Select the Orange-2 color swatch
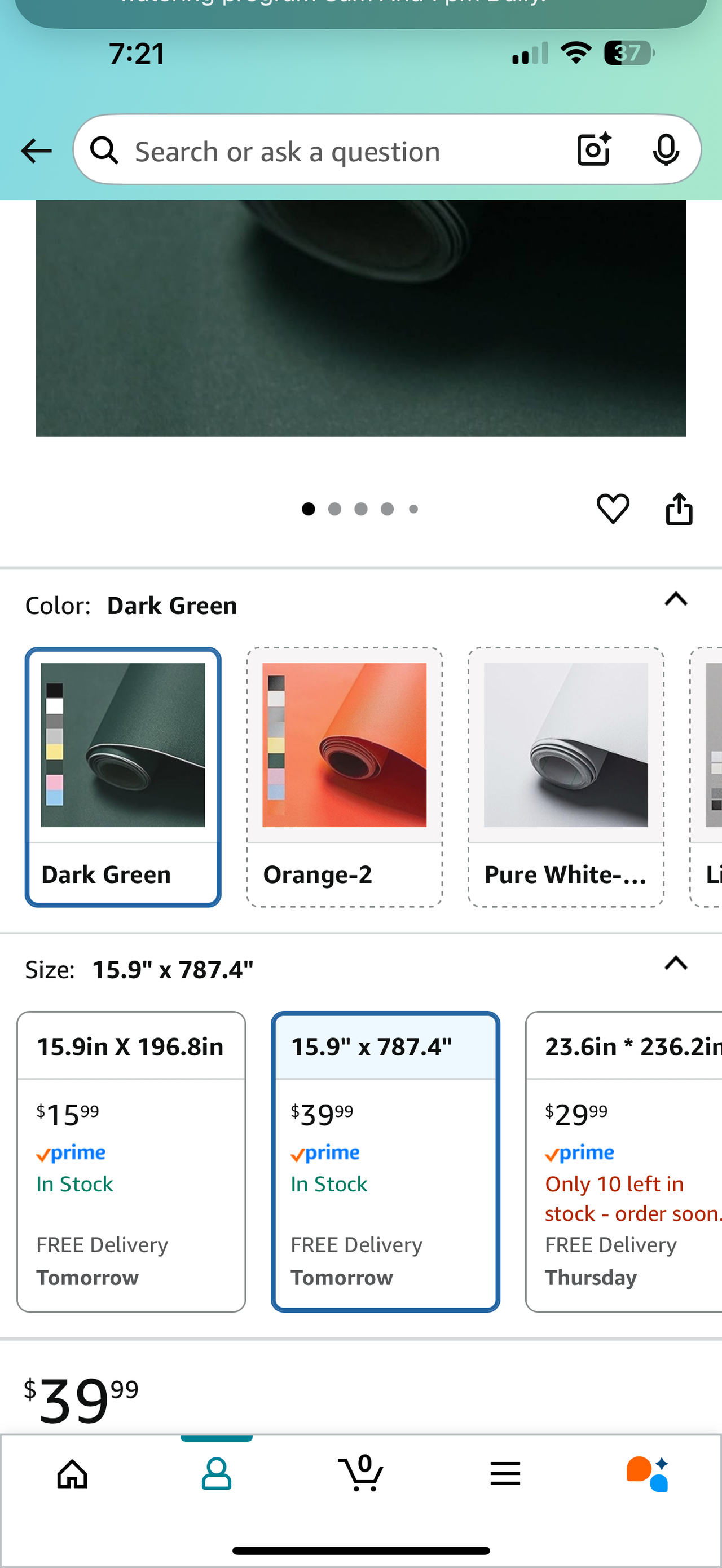This screenshot has height=1568, width=722. tap(345, 777)
